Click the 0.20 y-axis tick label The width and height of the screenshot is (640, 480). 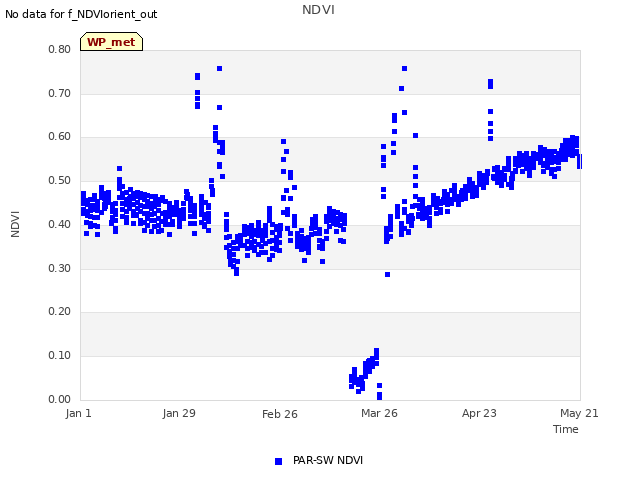60,312
